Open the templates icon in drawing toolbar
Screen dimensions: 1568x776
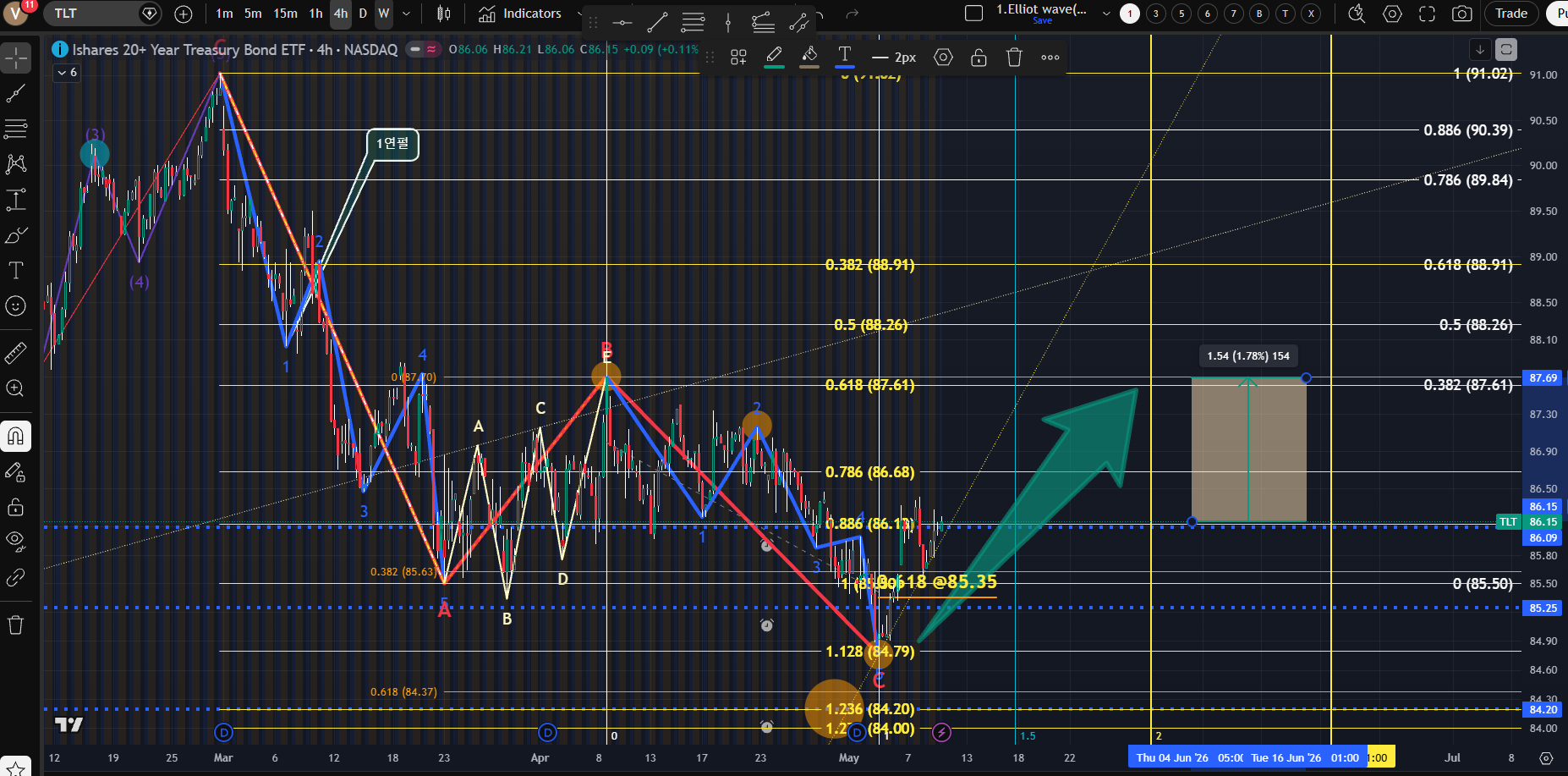738,58
